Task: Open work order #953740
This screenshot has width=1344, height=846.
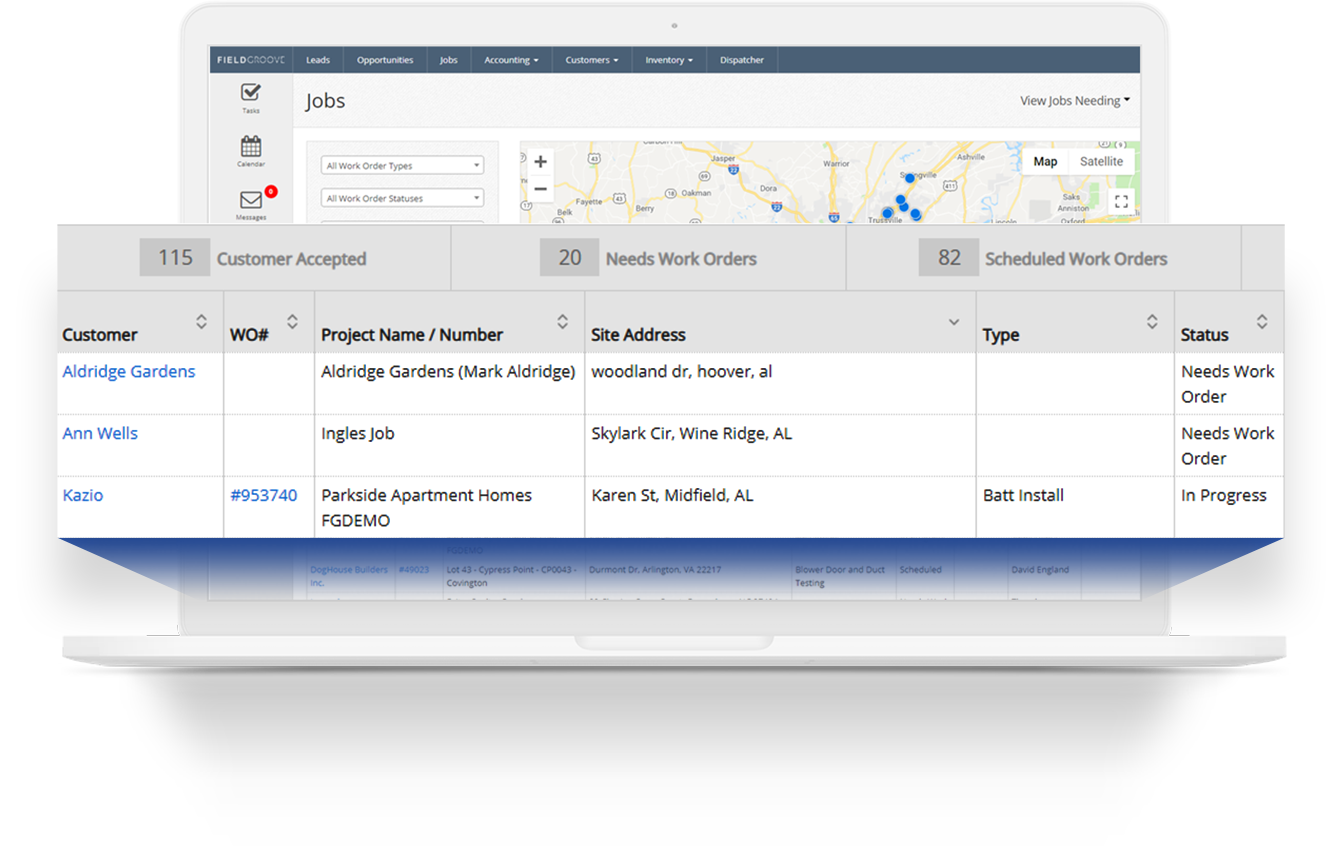Action: [x=264, y=495]
